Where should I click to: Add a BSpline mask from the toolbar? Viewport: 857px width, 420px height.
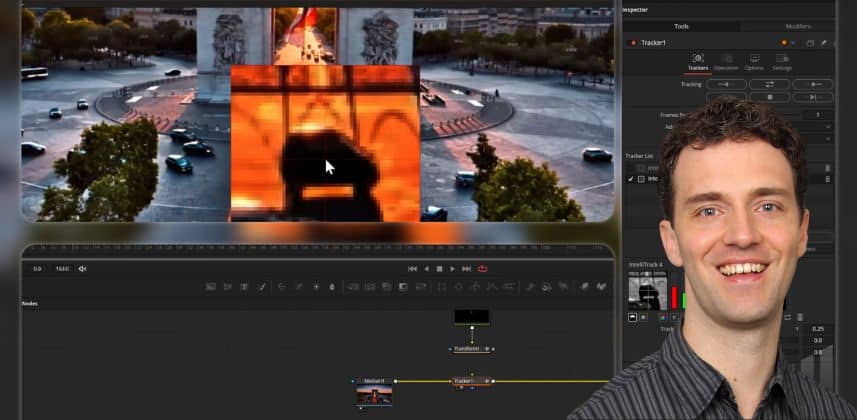click(493, 286)
